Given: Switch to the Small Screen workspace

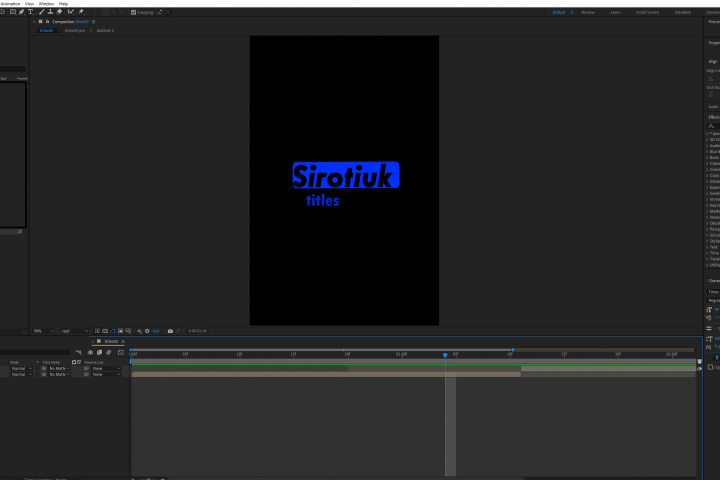Looking at the screenshot, I should pyautogui.click(x=647, y=12).
